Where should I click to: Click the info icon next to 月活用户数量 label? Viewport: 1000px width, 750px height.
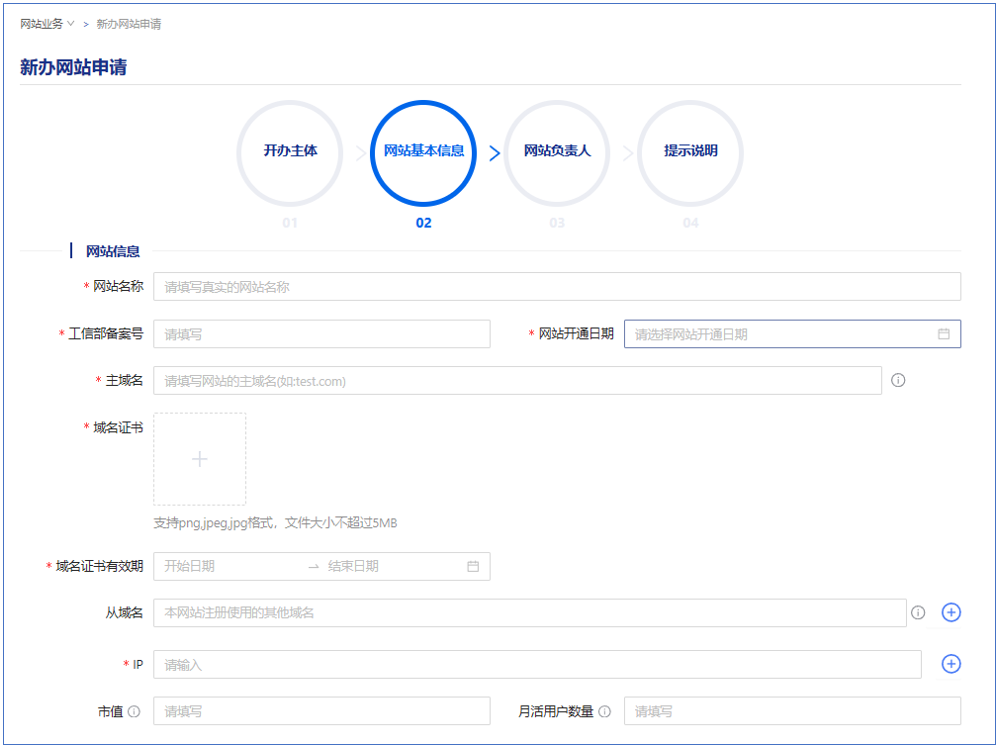[605, 712]
